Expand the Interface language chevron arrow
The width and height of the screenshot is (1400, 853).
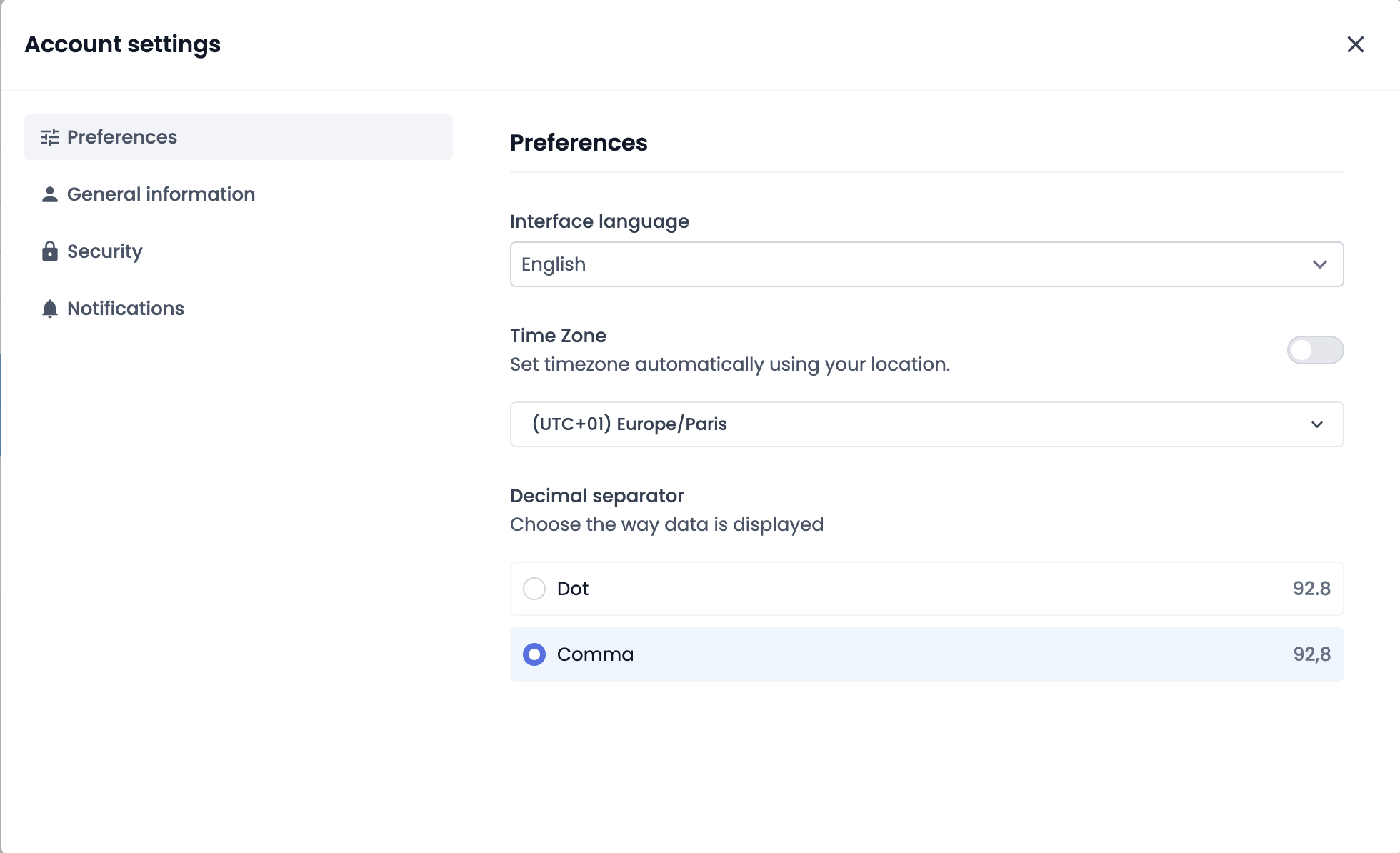click(1319, 264)
